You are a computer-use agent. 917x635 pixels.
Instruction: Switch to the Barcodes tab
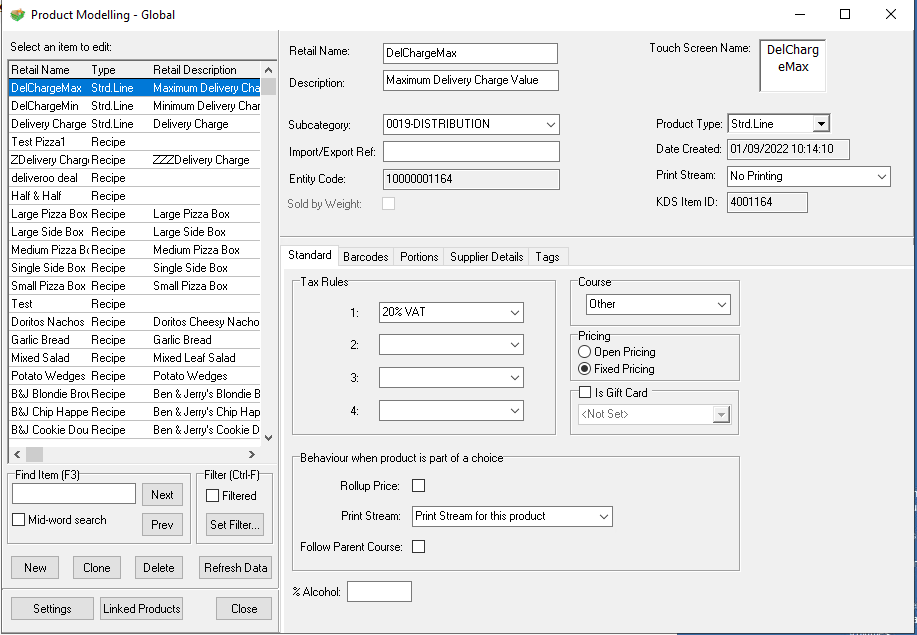pyautogui.click(x=366, y=257)
